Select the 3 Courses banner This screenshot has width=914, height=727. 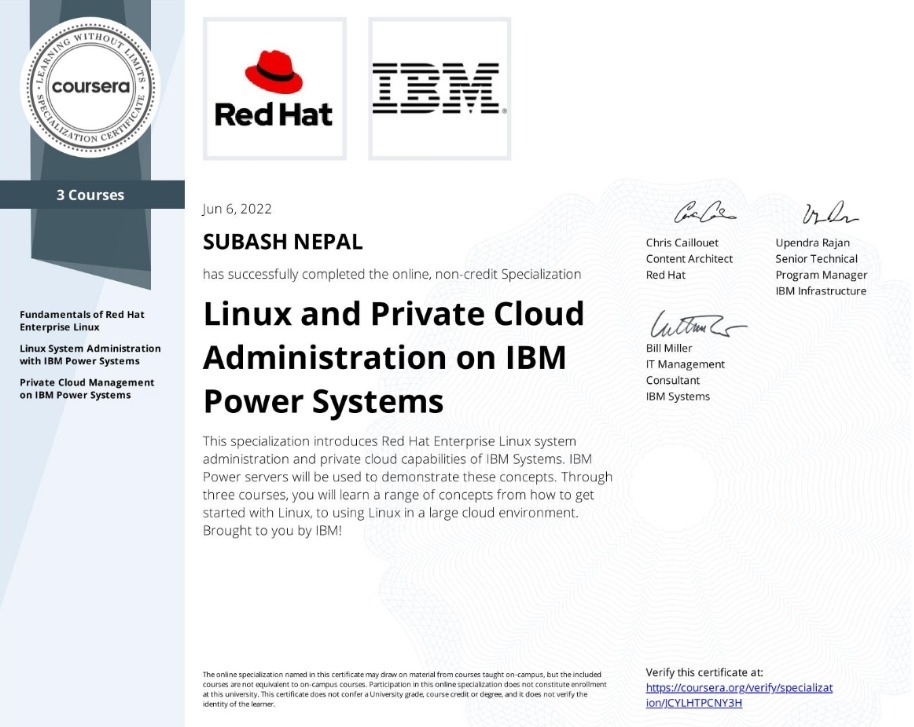(x=92, y=195)
